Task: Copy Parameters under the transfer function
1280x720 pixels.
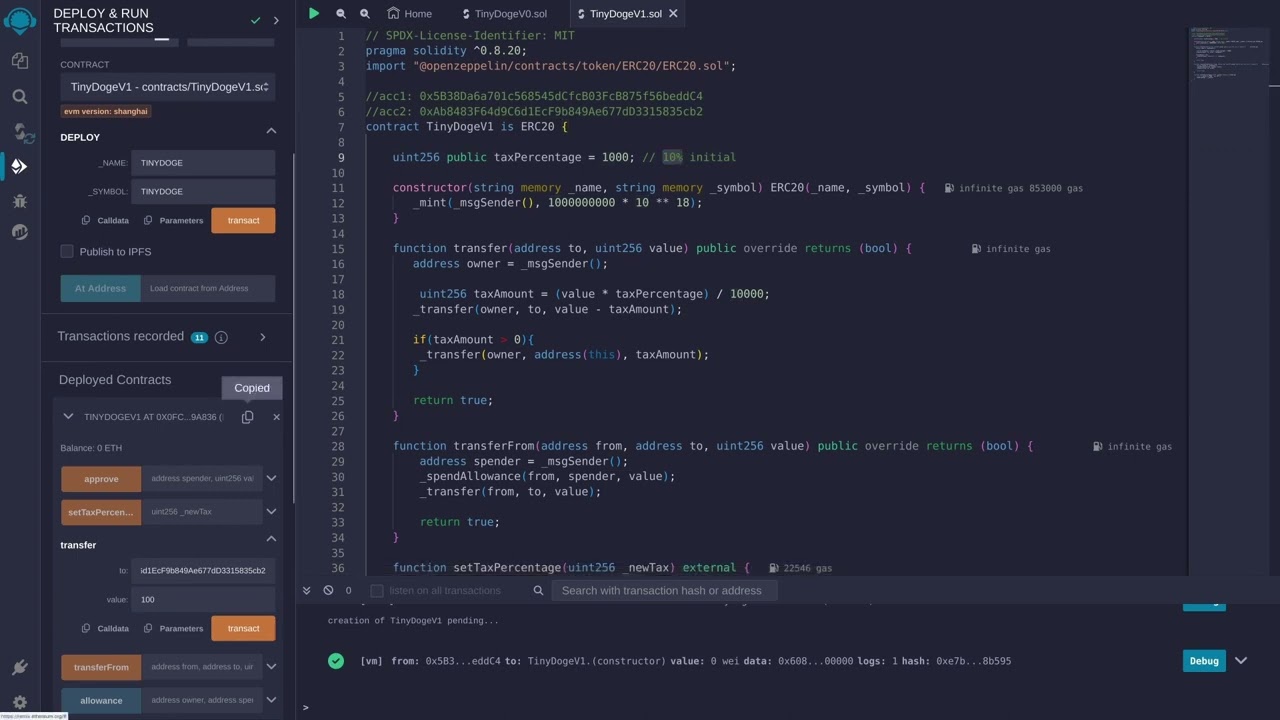Action: point(173,628)
